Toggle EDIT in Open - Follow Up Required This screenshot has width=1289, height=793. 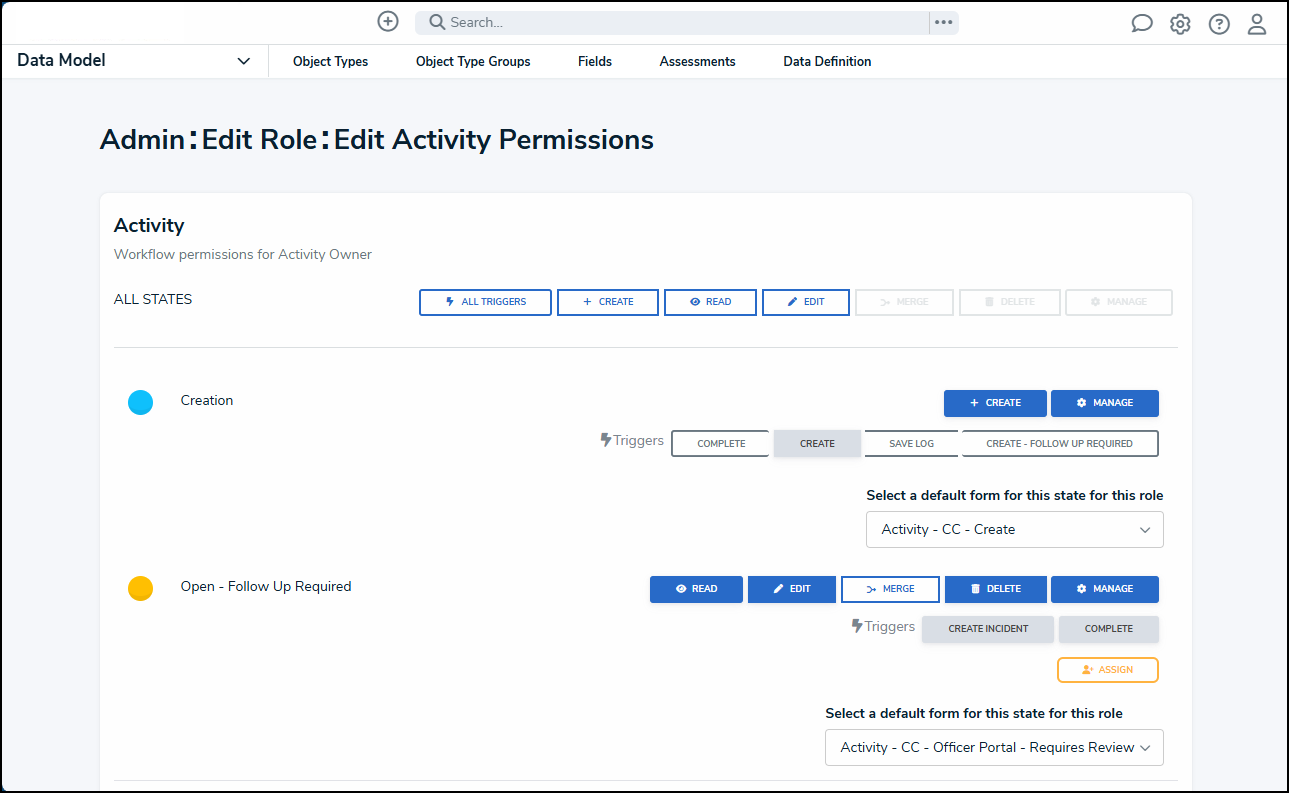pos(792,589)
